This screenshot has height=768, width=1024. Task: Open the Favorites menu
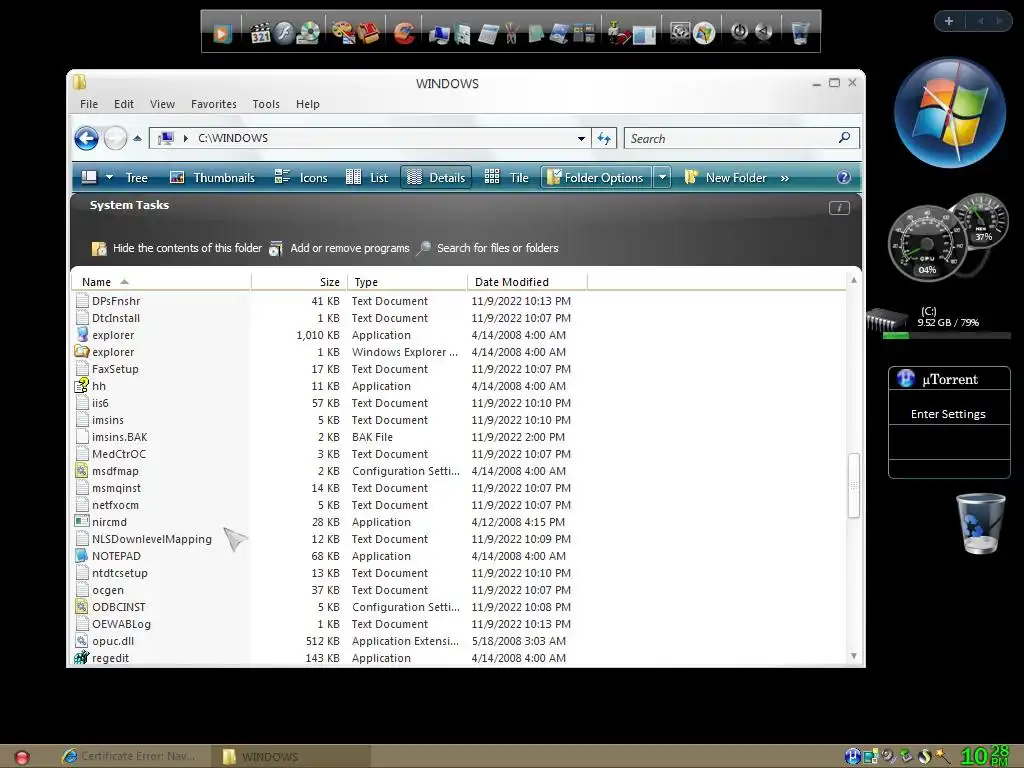[214, 104]
